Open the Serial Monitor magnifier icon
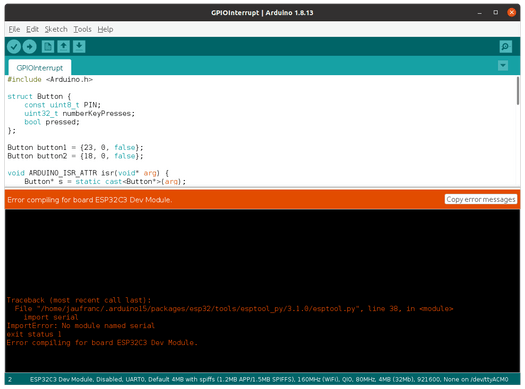Viewport: 525px width, 389px height. pos(506,47)
